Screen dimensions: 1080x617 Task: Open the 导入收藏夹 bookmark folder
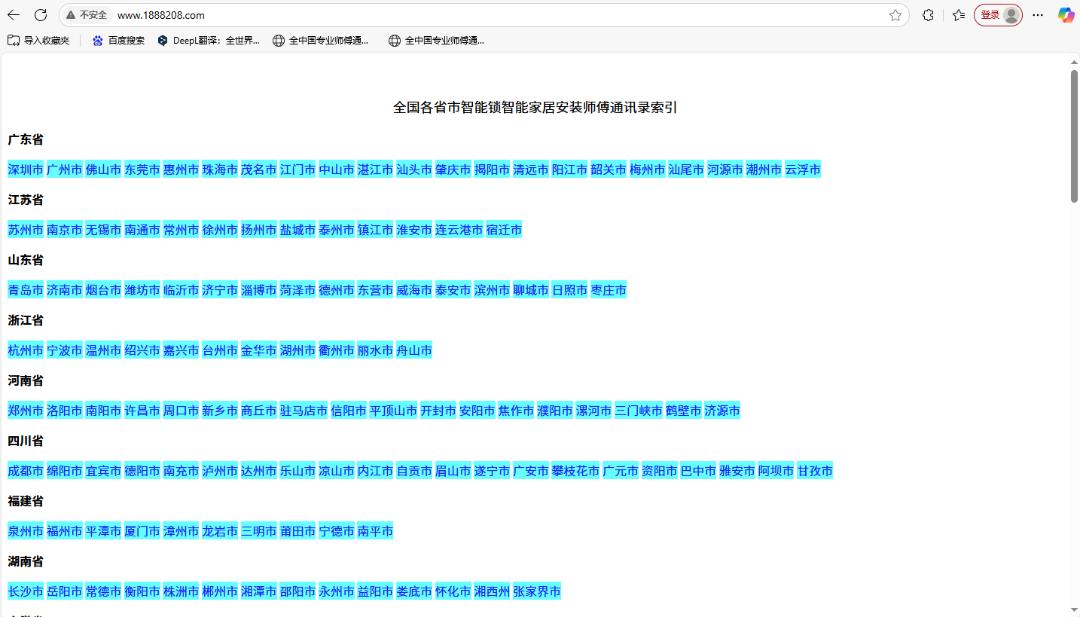click(39, 41)
